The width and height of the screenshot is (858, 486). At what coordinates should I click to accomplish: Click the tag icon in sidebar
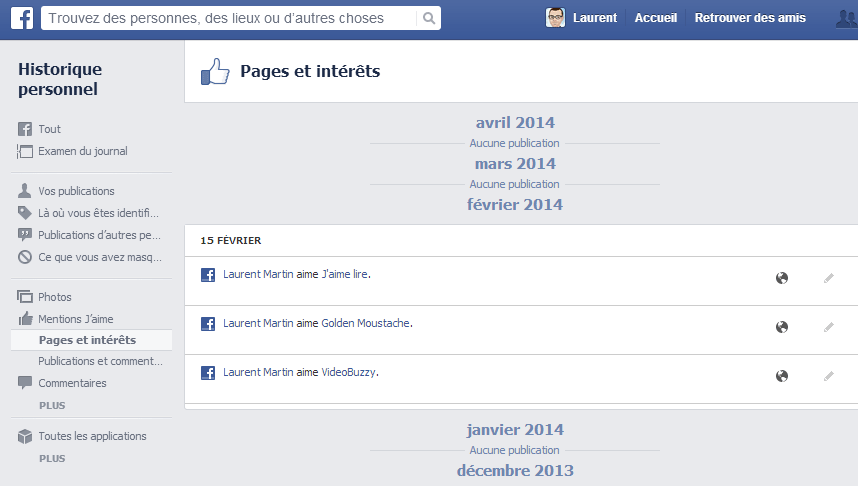tap(25, 213)
